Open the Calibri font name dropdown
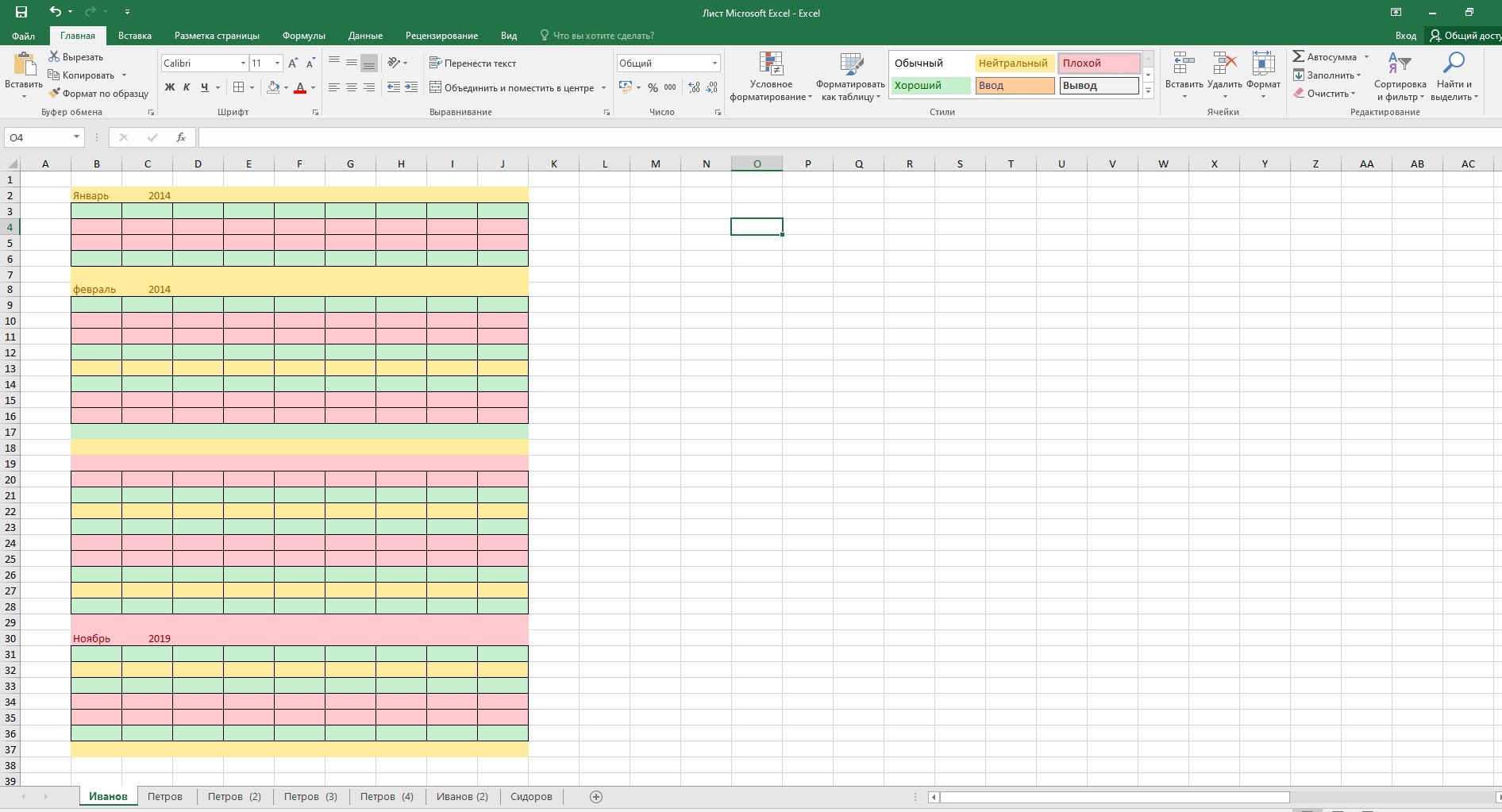The image size is (1502, 812). click(243, 63)
